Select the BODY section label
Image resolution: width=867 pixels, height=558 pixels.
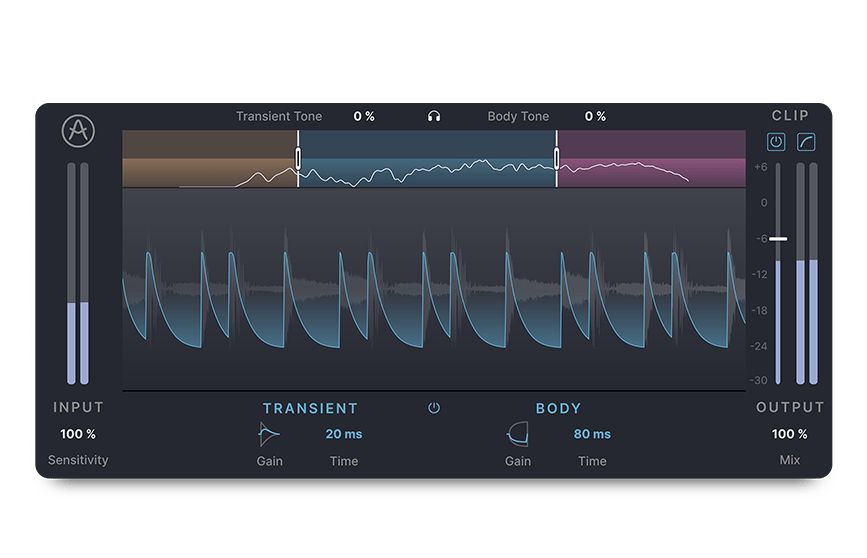pos(558,408)
